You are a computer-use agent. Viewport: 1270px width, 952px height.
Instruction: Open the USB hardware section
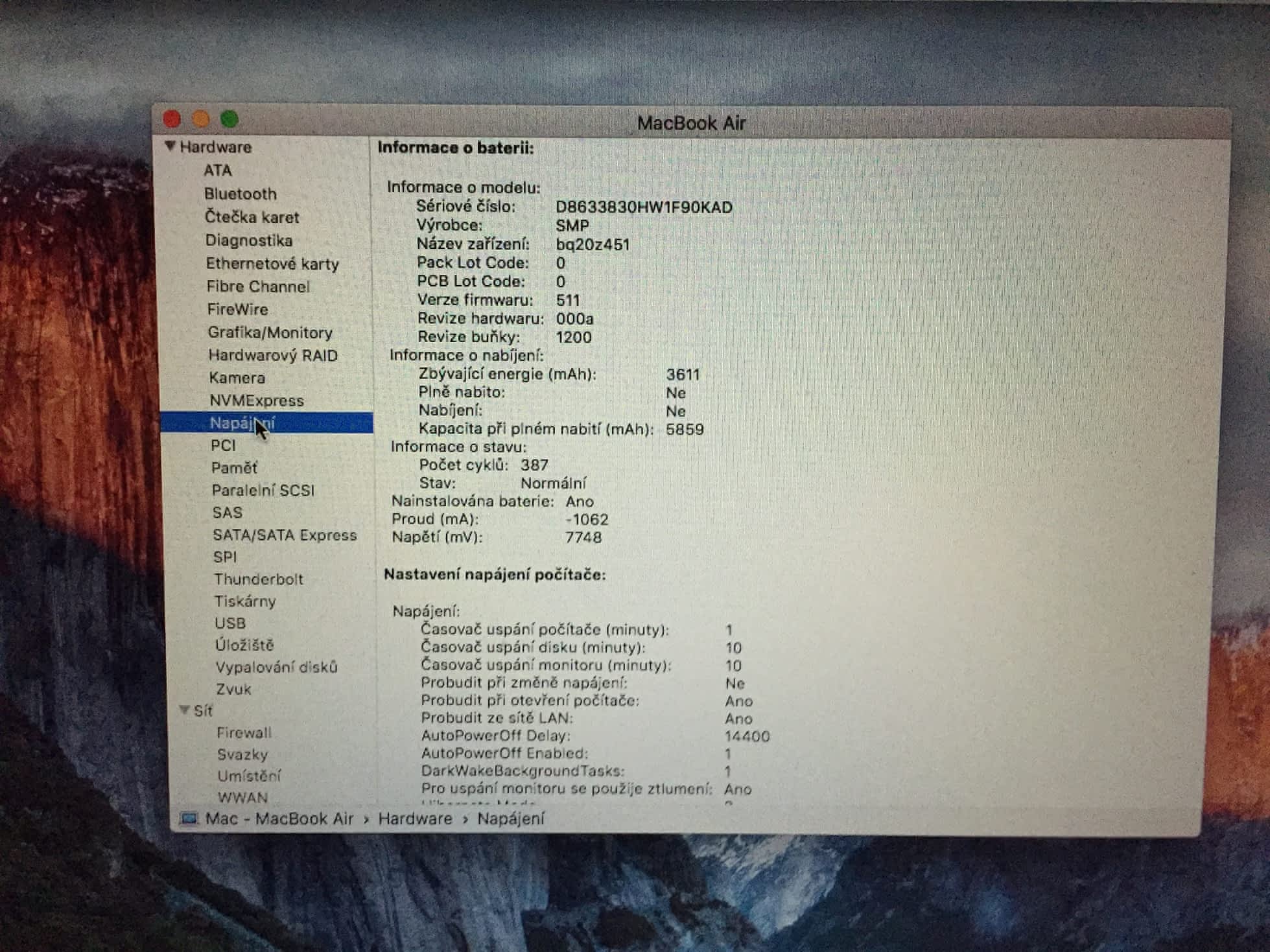230,623
